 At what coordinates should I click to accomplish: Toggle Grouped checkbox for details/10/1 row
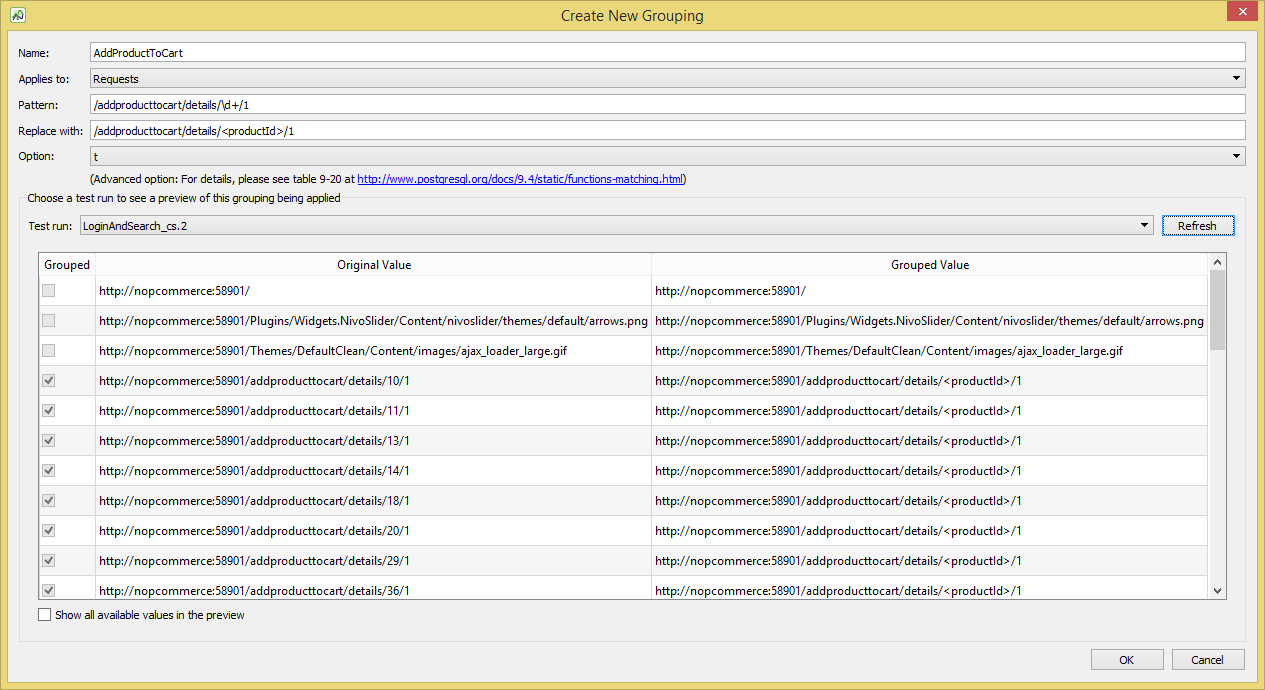49,381
